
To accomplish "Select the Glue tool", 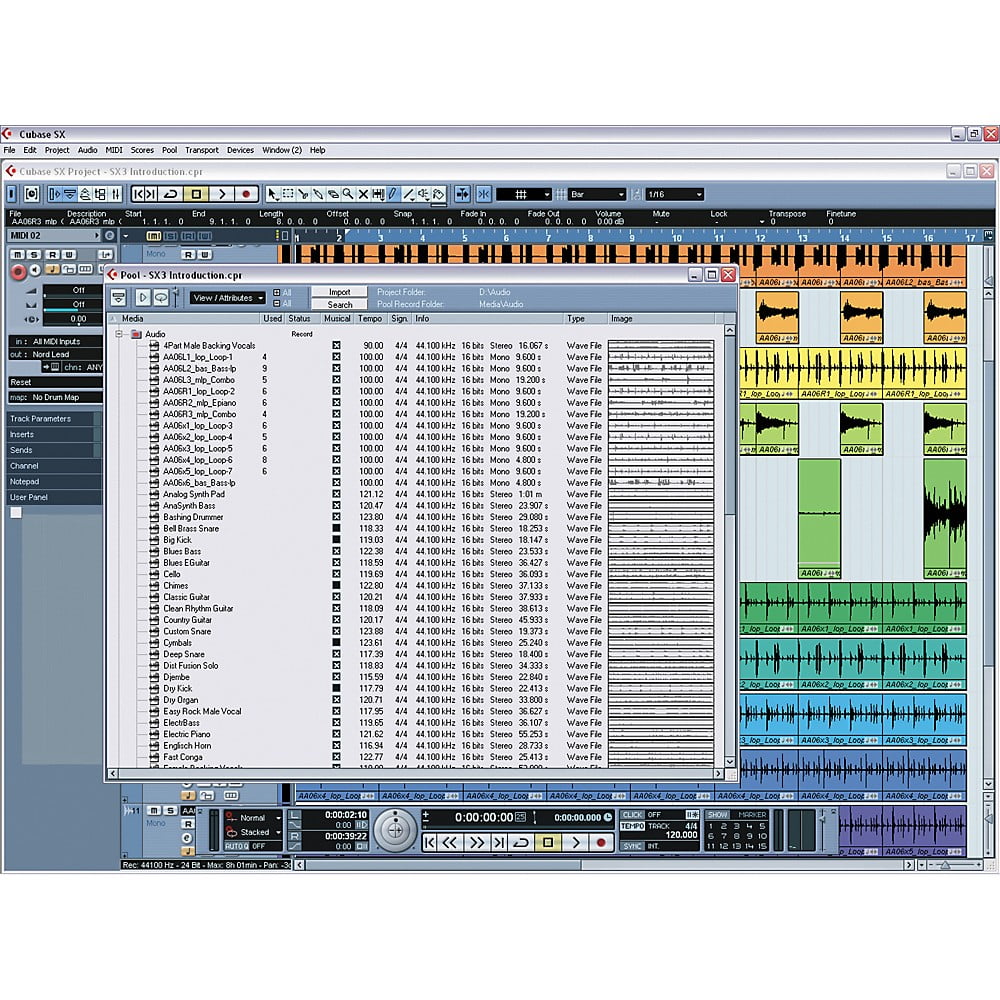I will [318, 195].
